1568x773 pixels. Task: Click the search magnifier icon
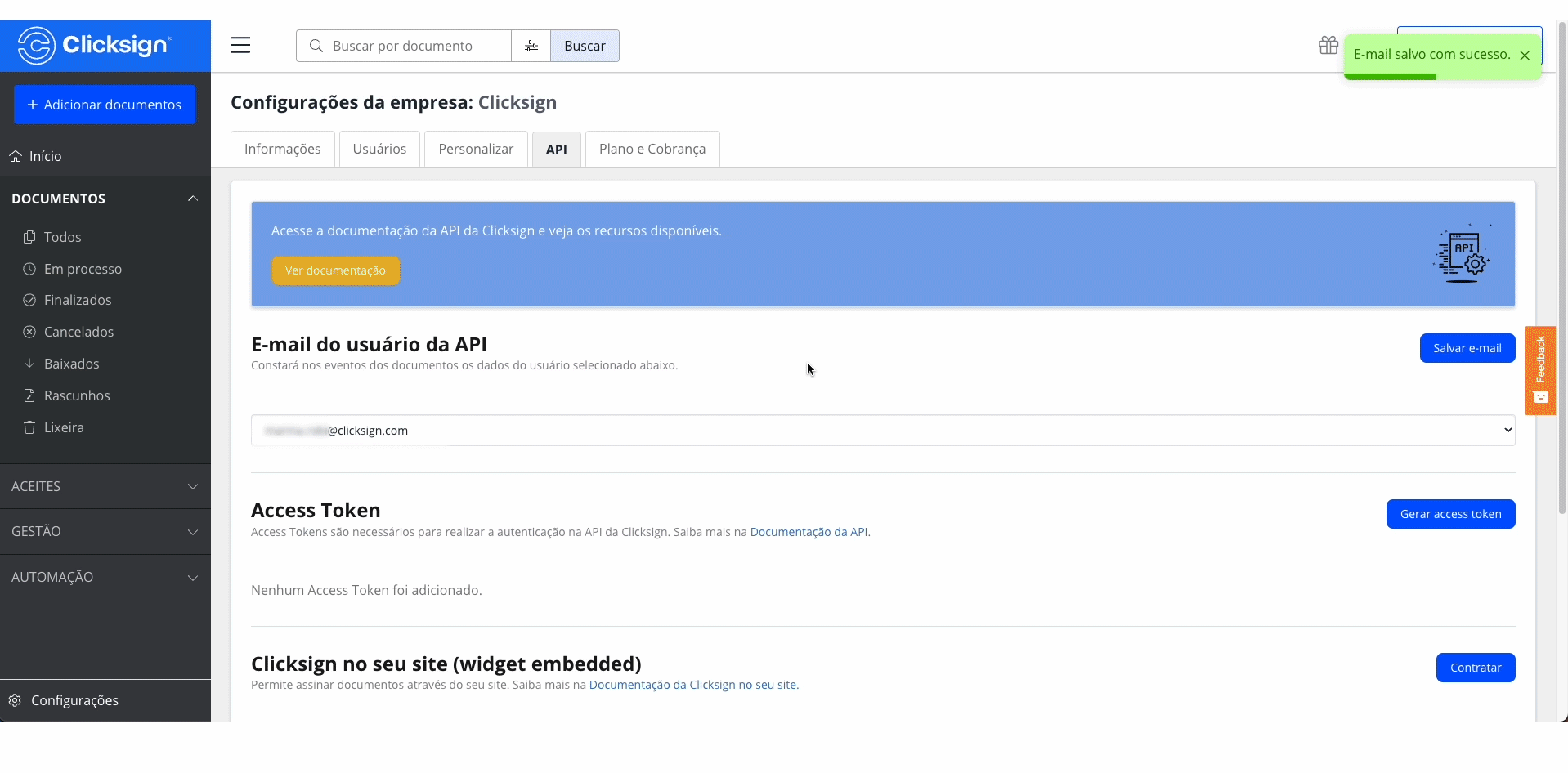tap(316, 46)
